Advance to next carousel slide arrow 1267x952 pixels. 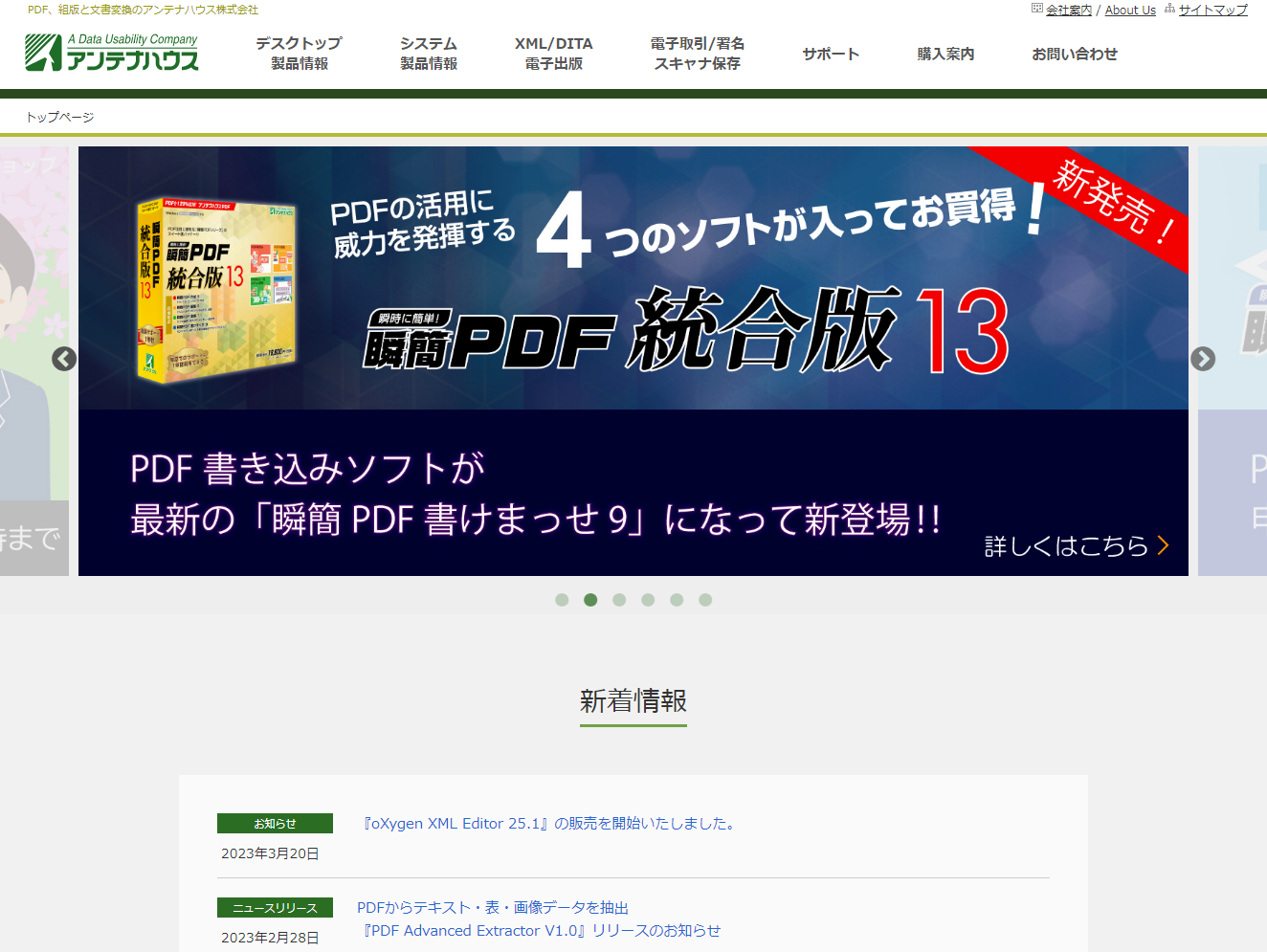coord(1203,359)
